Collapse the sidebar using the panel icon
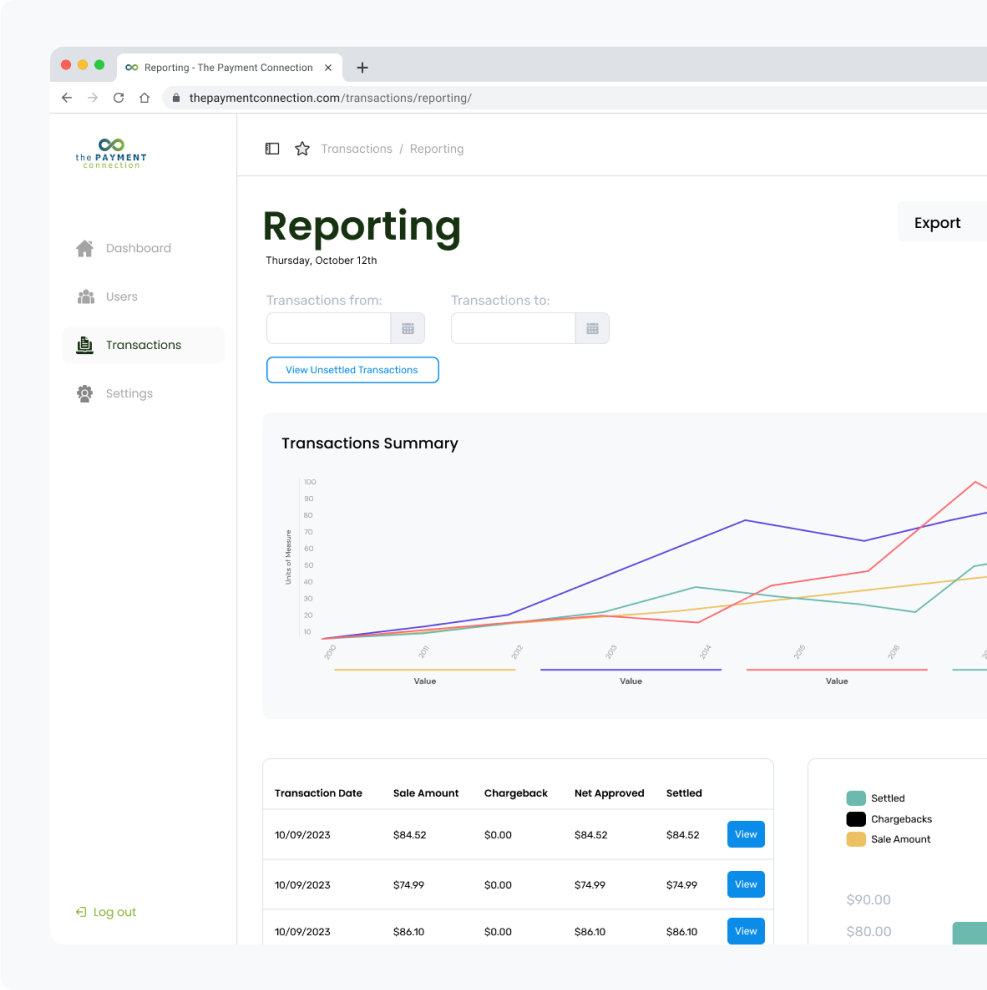 point(272,148)
